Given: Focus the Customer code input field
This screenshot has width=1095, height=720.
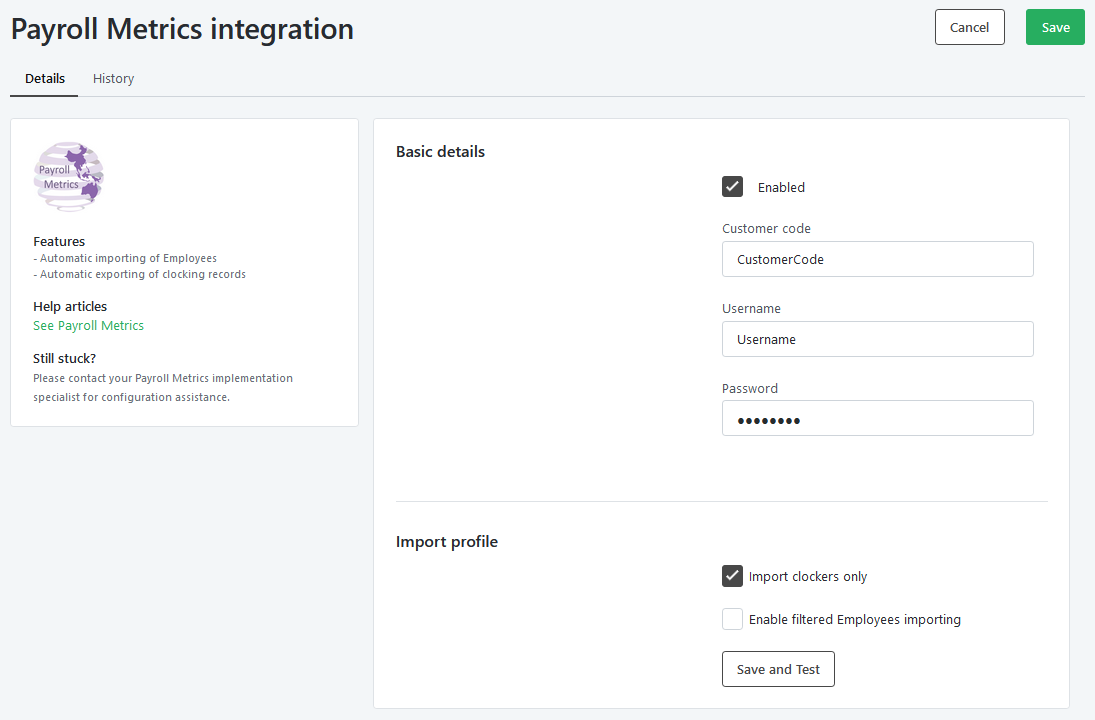Looking at the screenshot, I should point(877,259).
